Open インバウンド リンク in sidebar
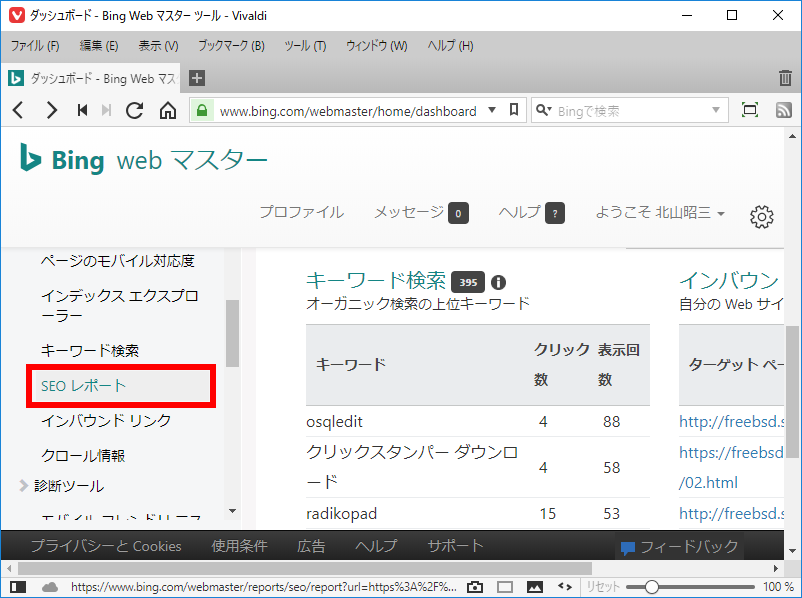This screenshot has width=802, height=598. [106, 420]
